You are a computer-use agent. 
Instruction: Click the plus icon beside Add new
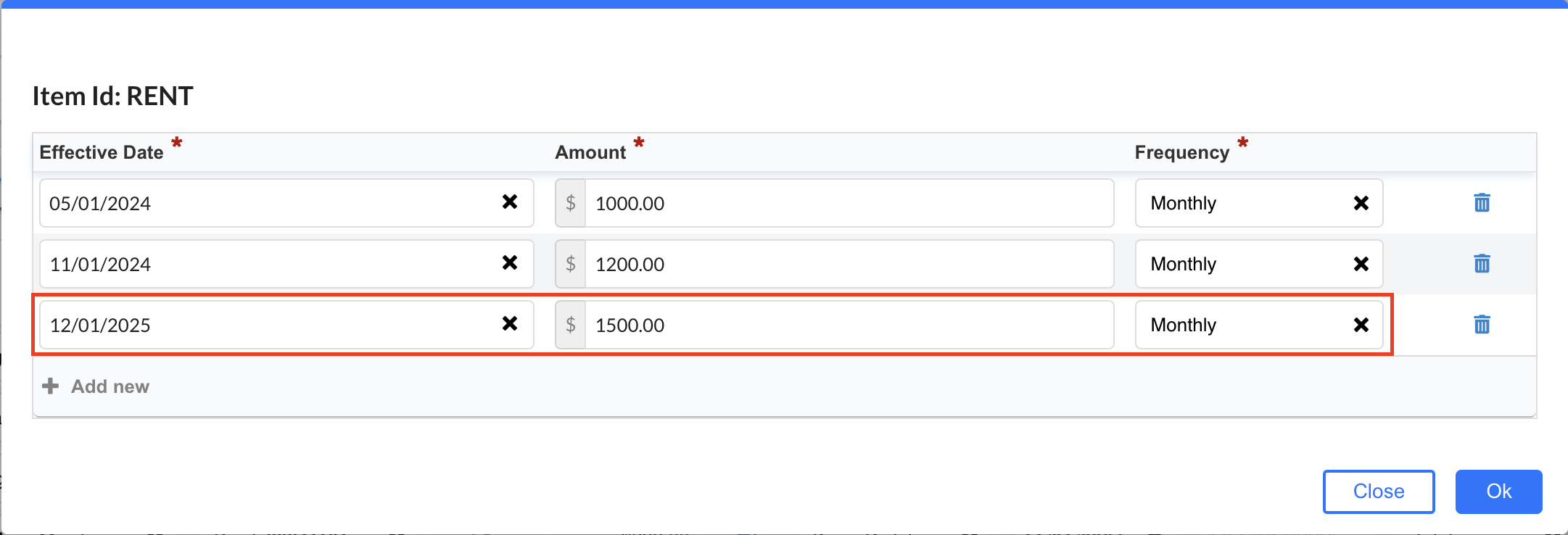(50, 386)
